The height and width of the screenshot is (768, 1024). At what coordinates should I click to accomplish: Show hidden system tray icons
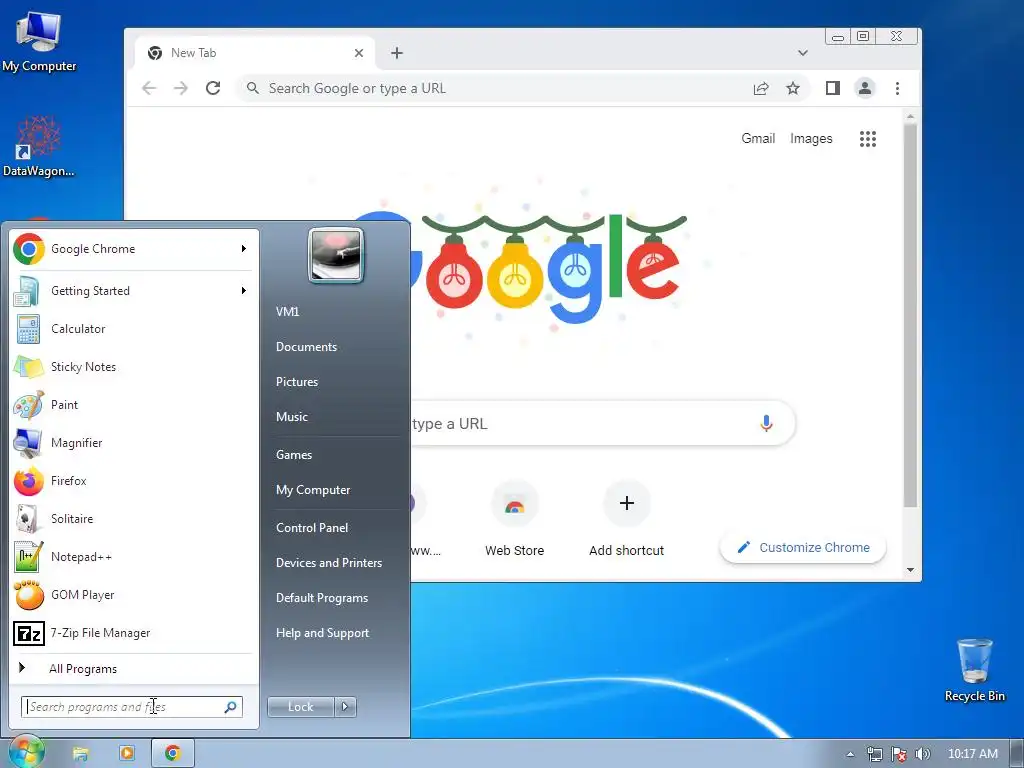pyautogui.click(x=850, y=754)
